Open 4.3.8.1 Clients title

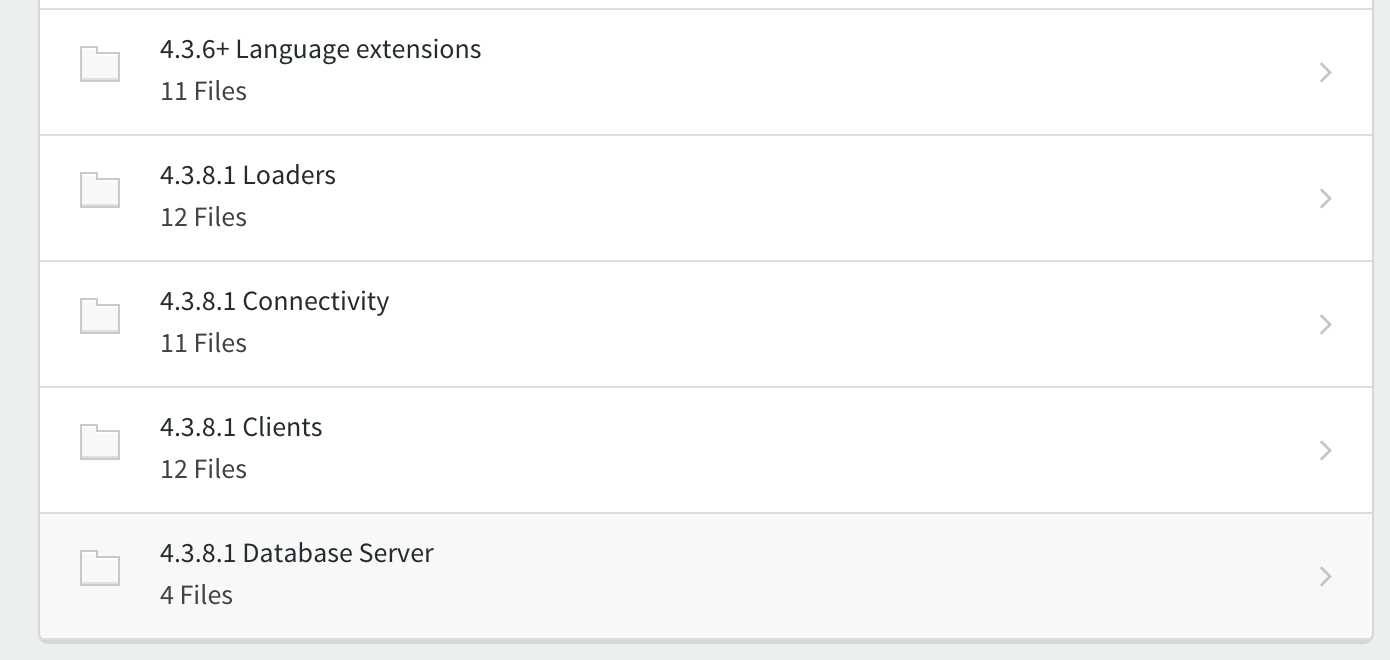(241, 427)
